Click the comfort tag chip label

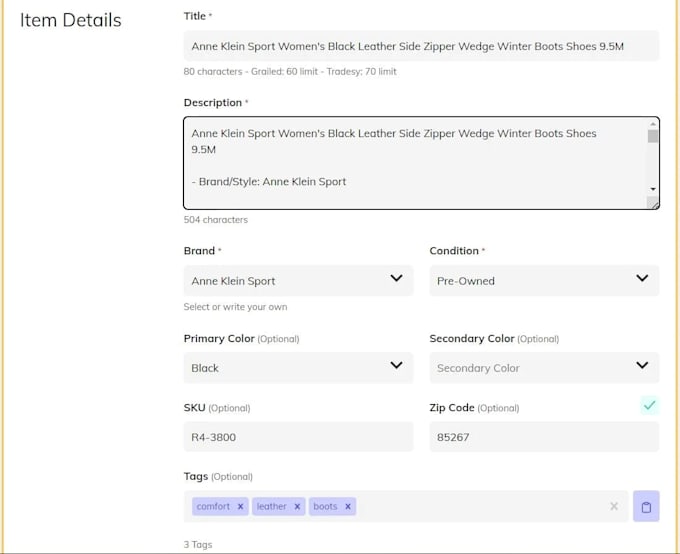pyautogui.click(x=213, y=506)
